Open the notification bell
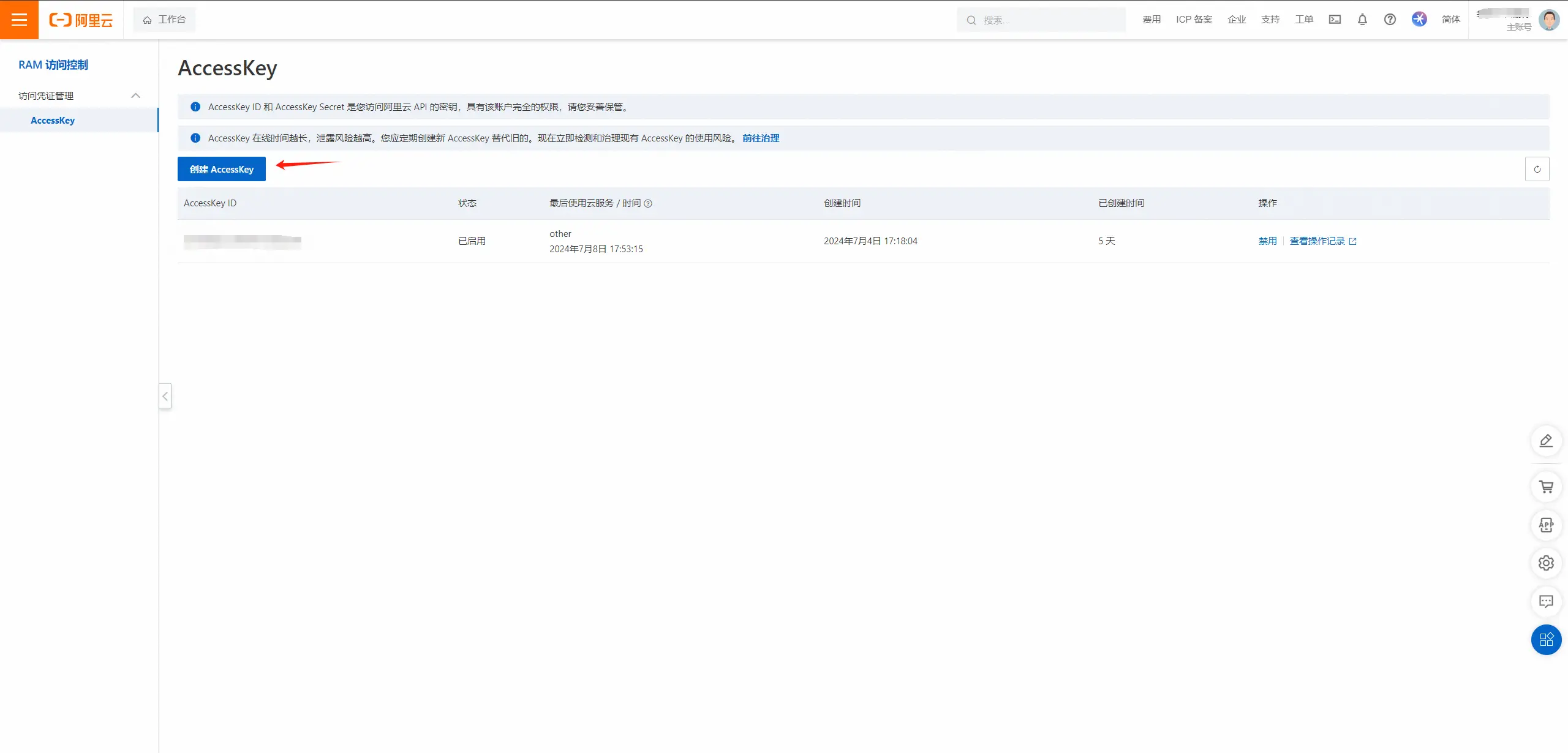Viewport: 1568px width, 753px height. point(1362,20)
